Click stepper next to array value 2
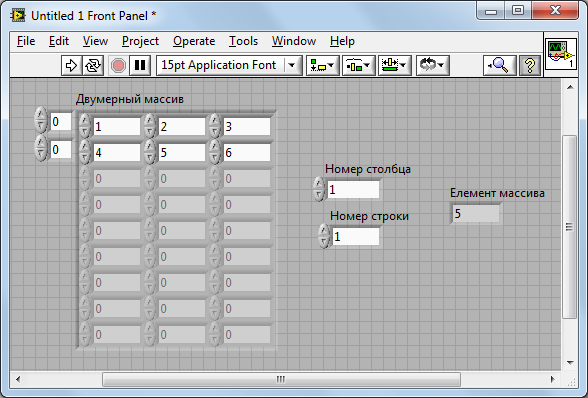The width and height of the screenshot is (588, 398). (150, 126)
